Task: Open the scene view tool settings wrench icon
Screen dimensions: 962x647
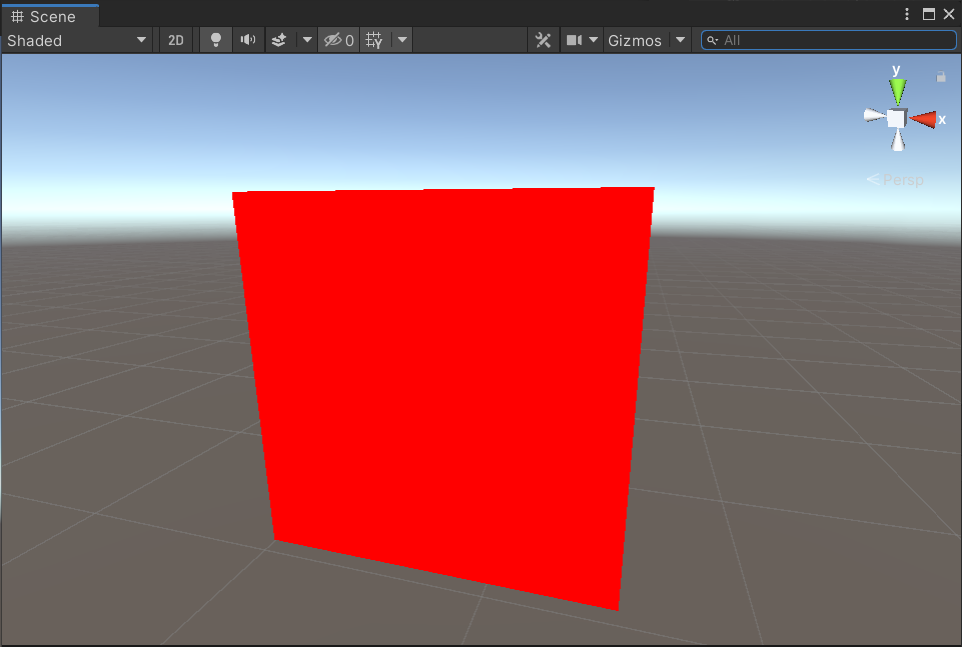Action: (x=543, y=40)
